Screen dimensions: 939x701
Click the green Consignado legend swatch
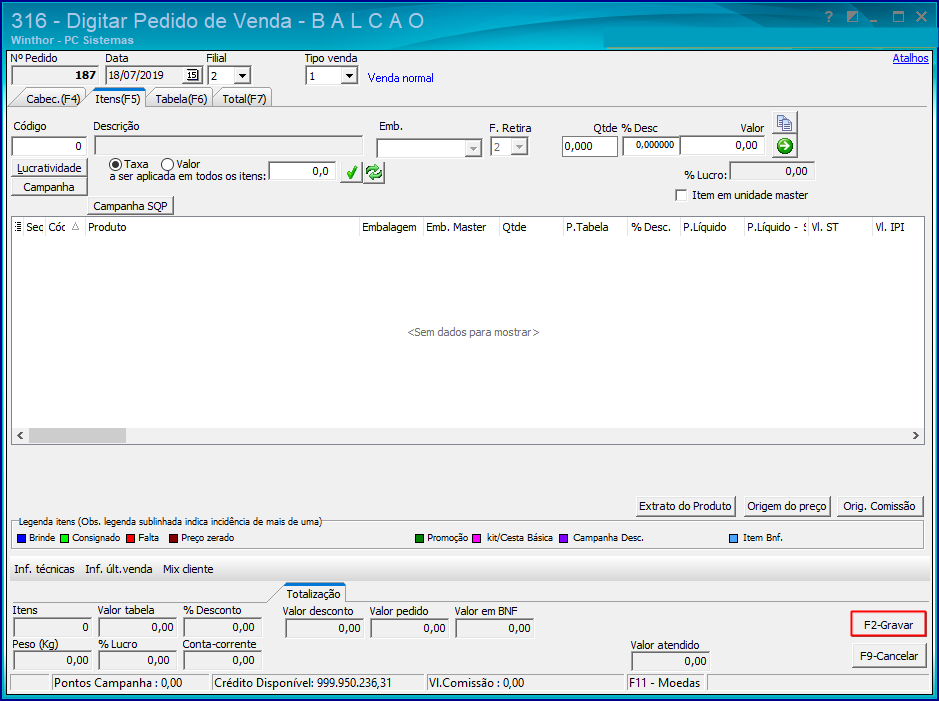pyautogui.click(x=65, y=538)
